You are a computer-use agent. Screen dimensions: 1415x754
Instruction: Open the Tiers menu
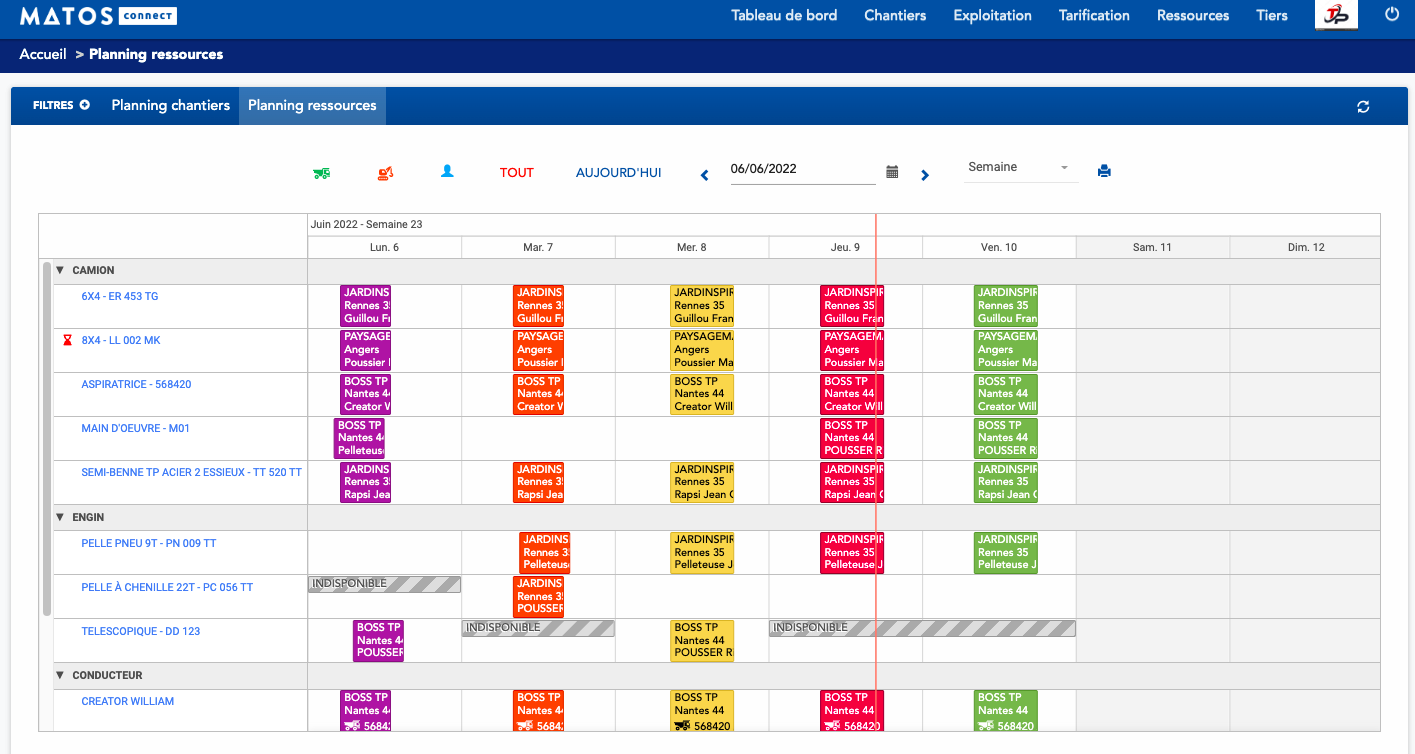[1272, 15]
